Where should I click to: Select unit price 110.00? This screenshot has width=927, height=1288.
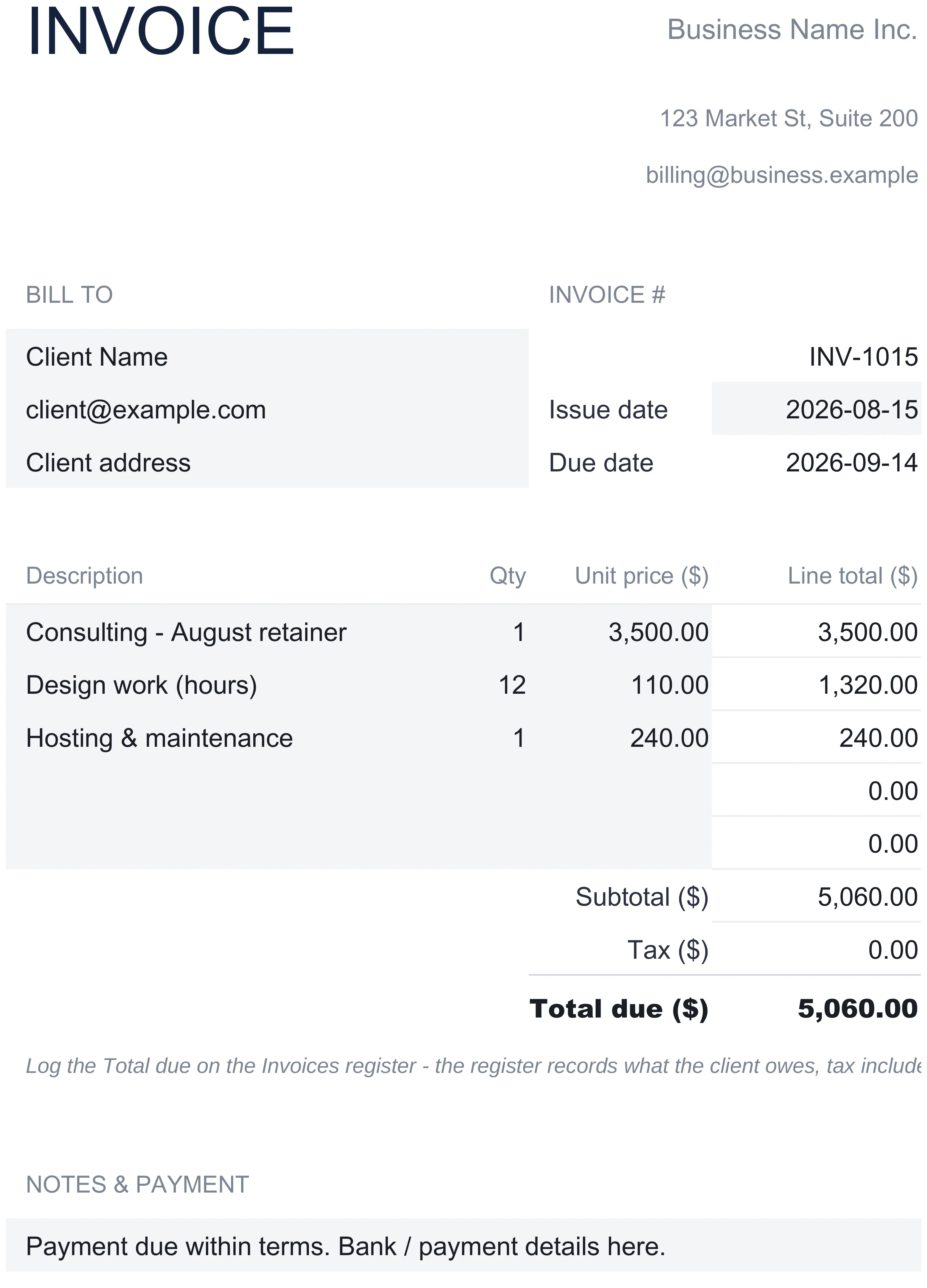(670, 685)
